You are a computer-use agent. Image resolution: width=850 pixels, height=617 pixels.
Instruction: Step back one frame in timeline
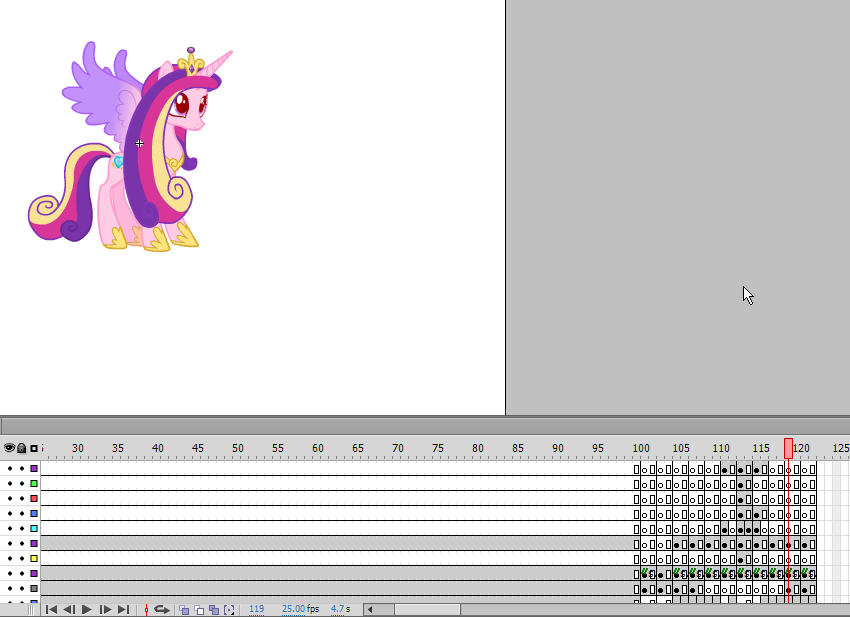69,609
